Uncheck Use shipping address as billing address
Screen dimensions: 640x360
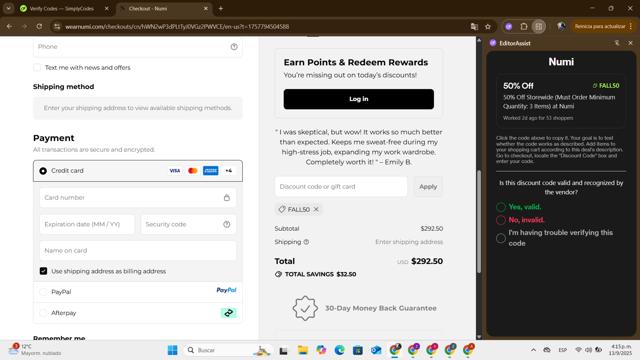(x=43, y=271)
